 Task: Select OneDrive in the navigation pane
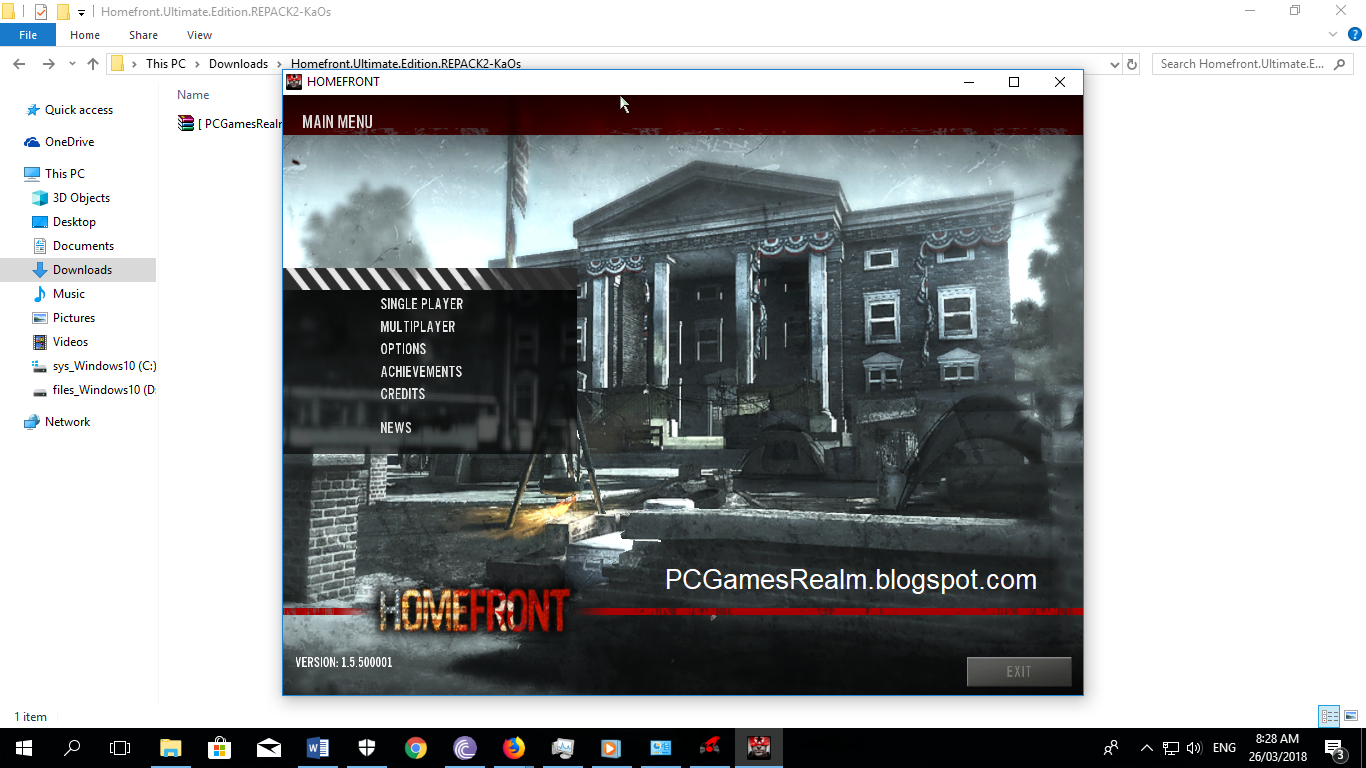(69, 142)
